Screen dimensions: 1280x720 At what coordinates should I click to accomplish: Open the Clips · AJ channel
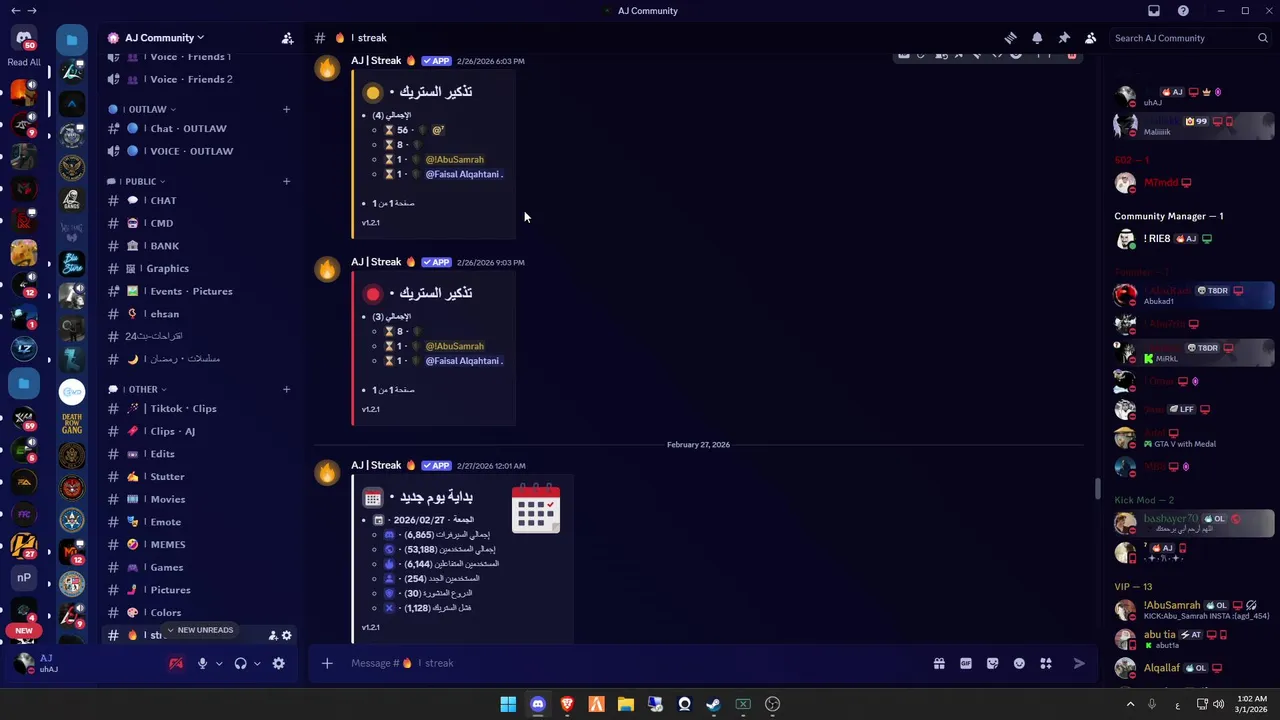coord(199,431)
